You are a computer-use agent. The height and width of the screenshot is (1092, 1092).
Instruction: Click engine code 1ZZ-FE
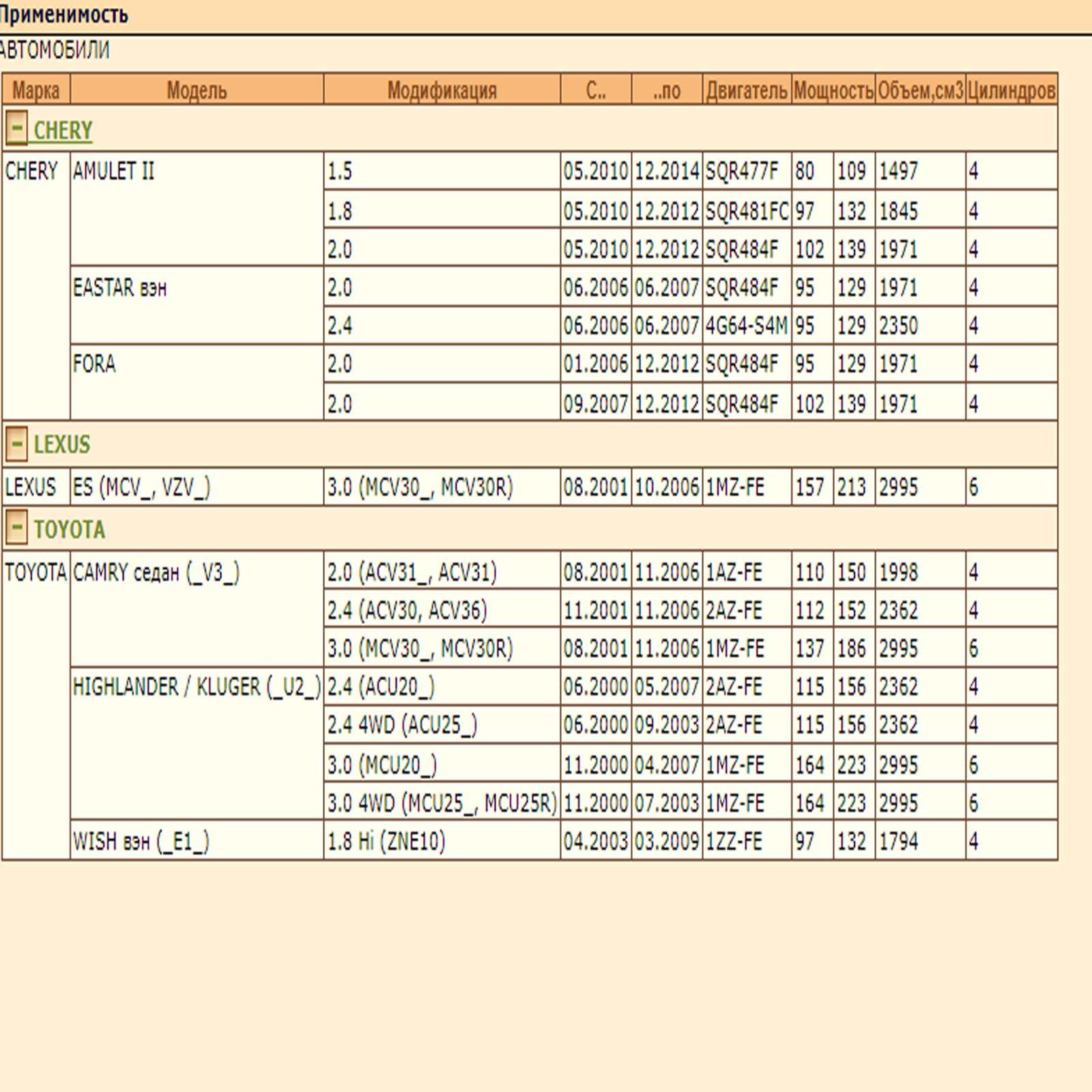coord(734,841)
